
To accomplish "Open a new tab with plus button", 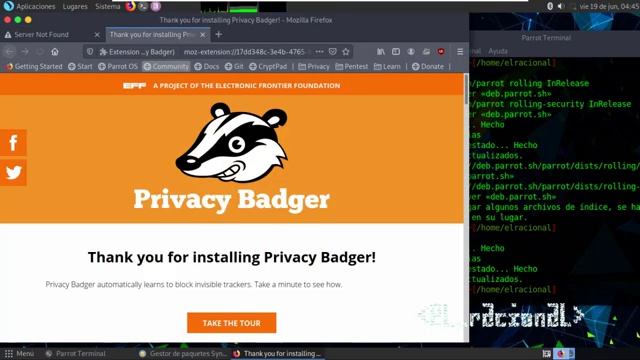I will coord(219,35).
